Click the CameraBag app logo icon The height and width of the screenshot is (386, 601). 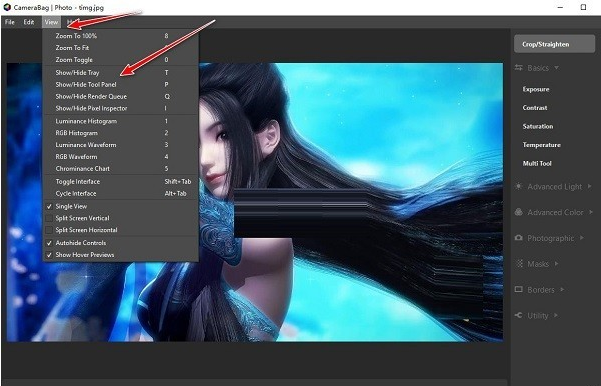click(x=7, y=7)
